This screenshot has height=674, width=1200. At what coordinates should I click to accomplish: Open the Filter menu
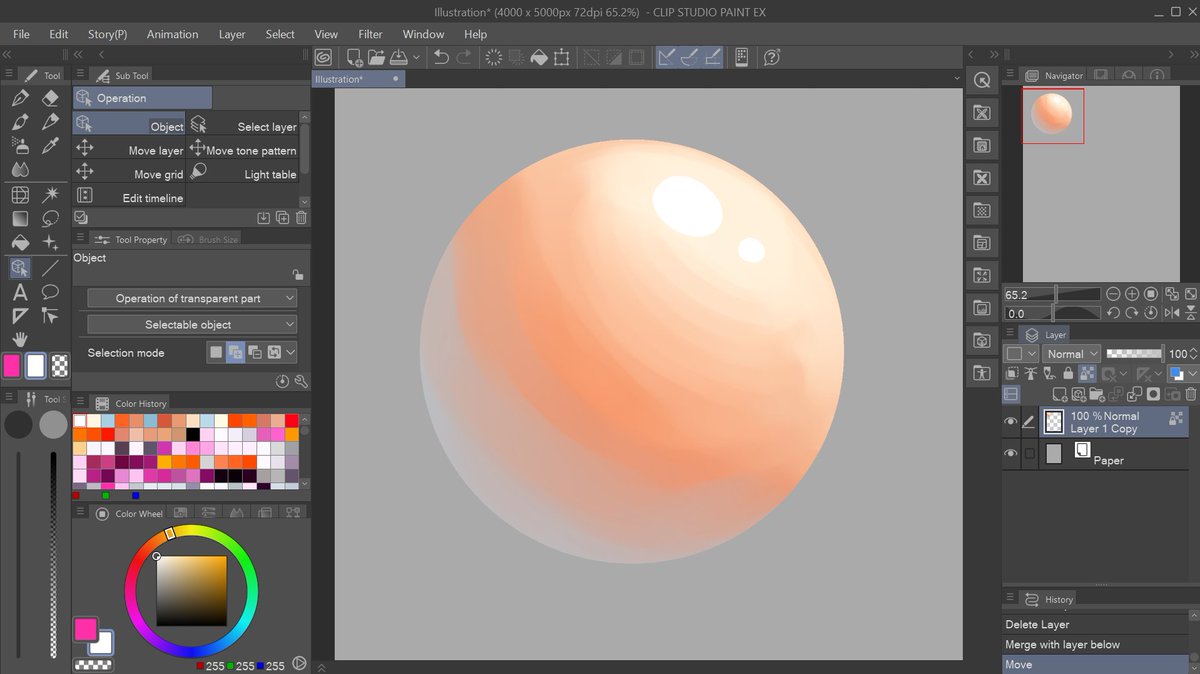point(370,34)
